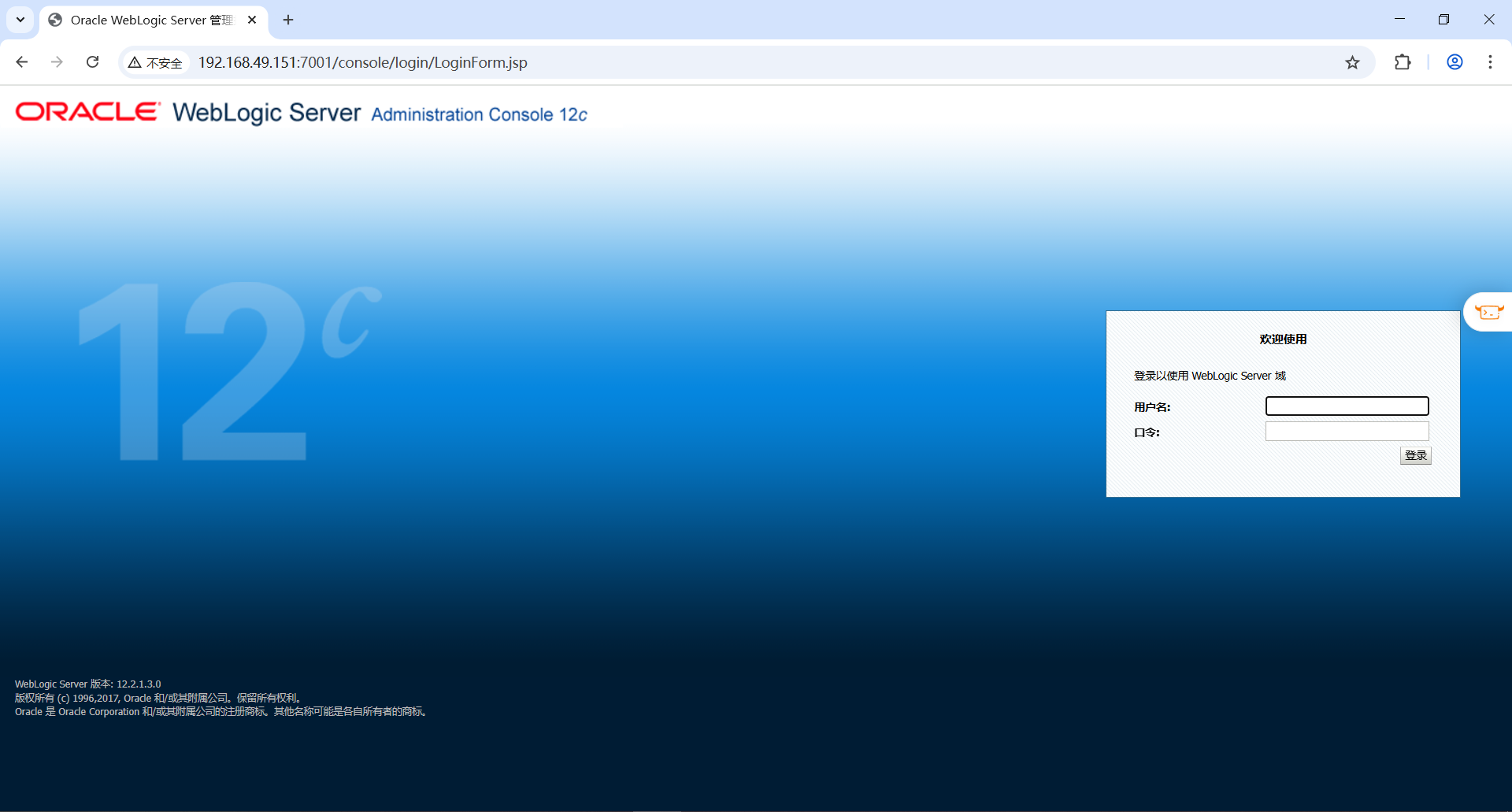This screenshot has width=1512, height=812.
Task: Open the Chrome three-dot menu
Action: pos(1490,62)
